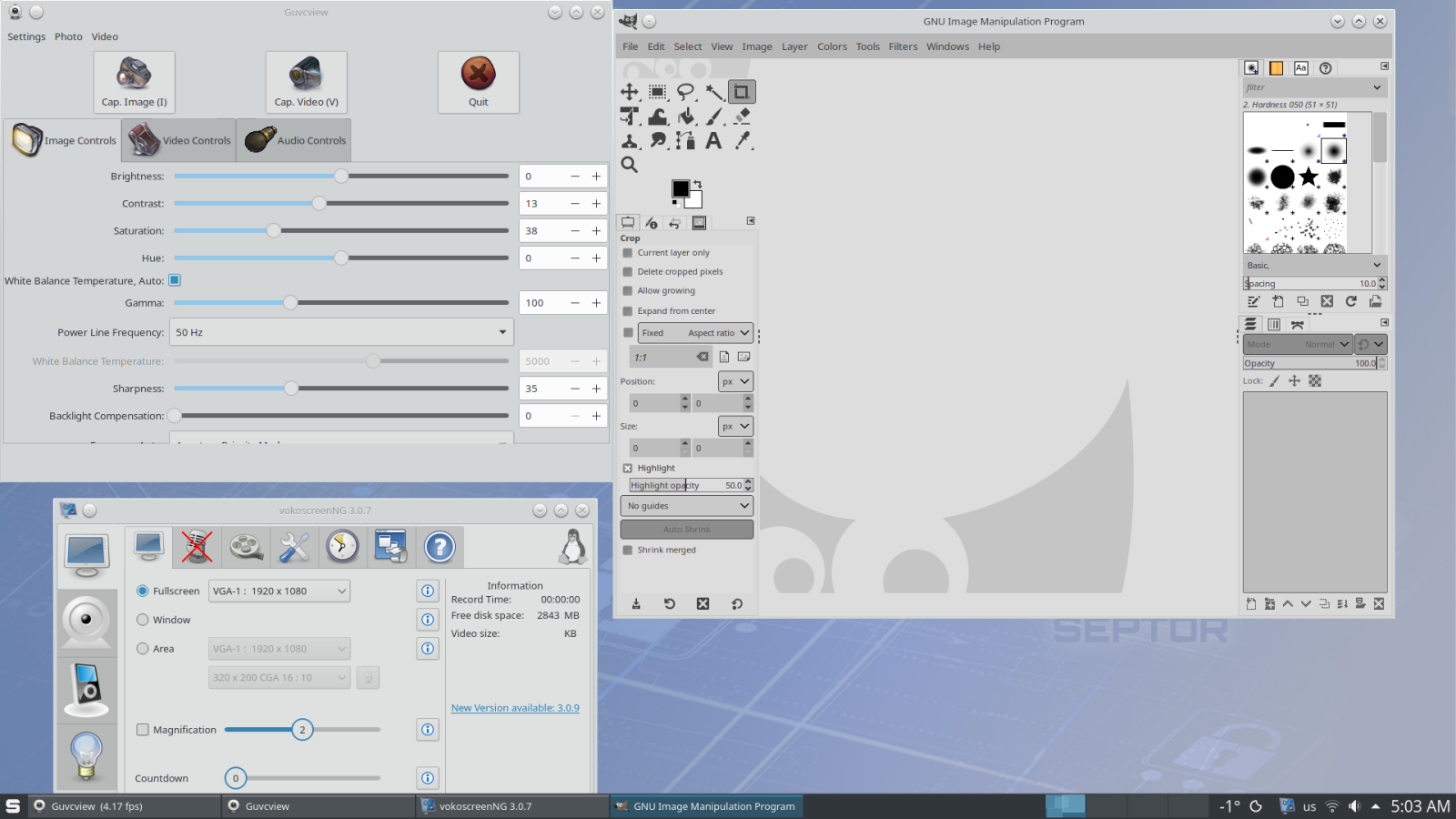Open the film reel video tab in vokoscreenNG
The width and height of the screenshot is (1456, 819).
pos(246,547)
